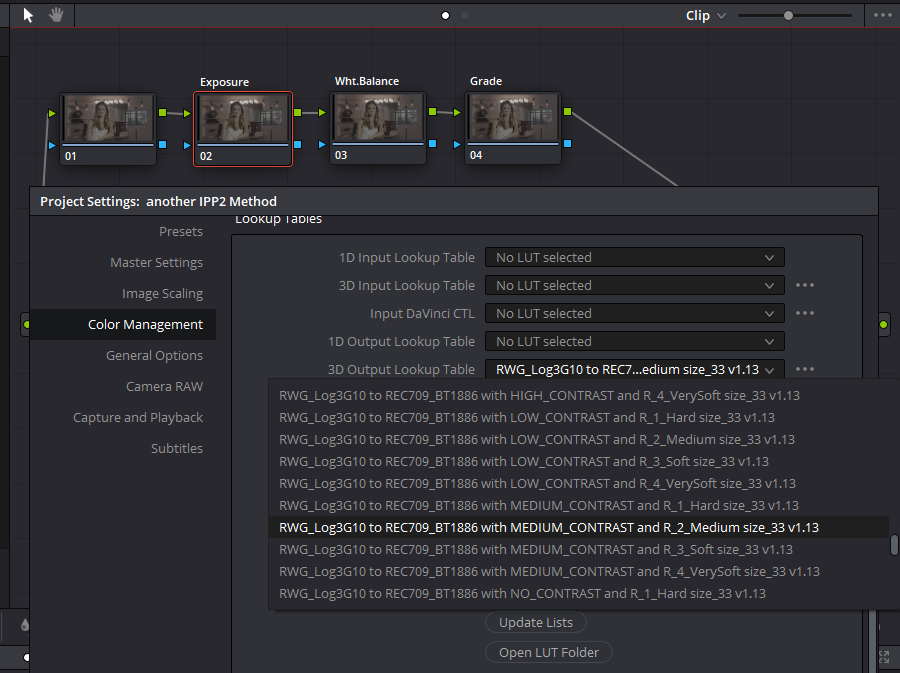Viewport: 900px width, 673px height.
Task: Open the Image Scaling section
Action: tap(162, 293)
